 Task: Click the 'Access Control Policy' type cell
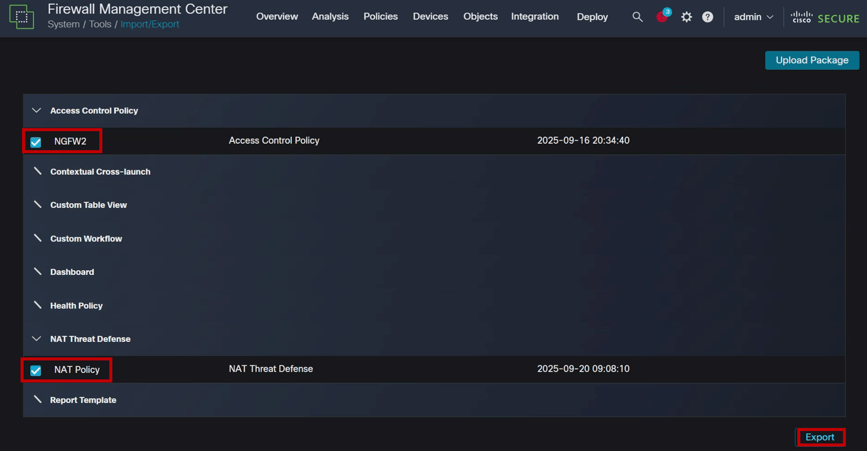[274, 140]
